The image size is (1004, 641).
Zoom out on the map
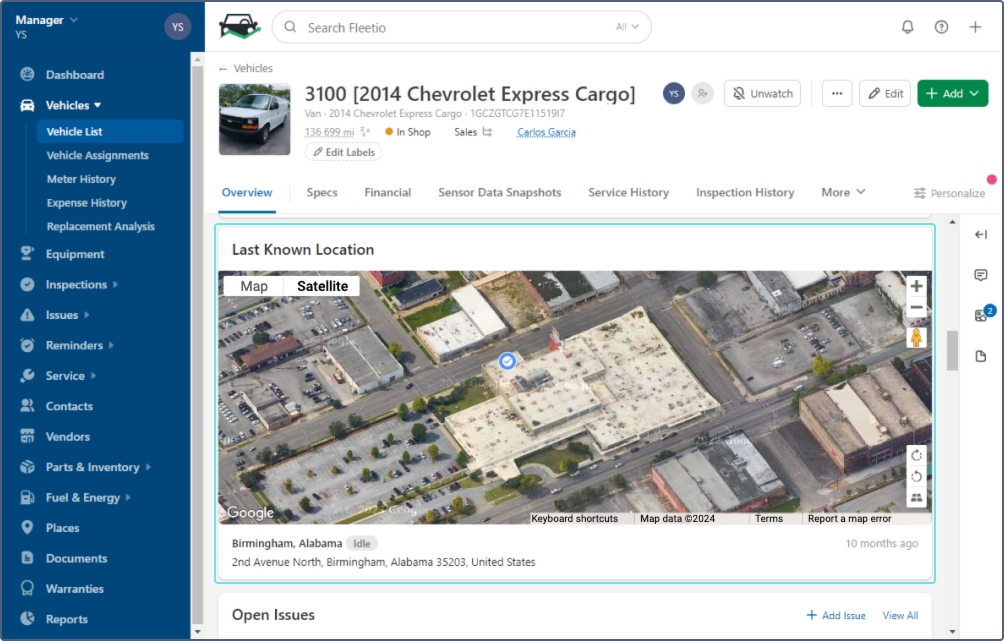[916, 308]
